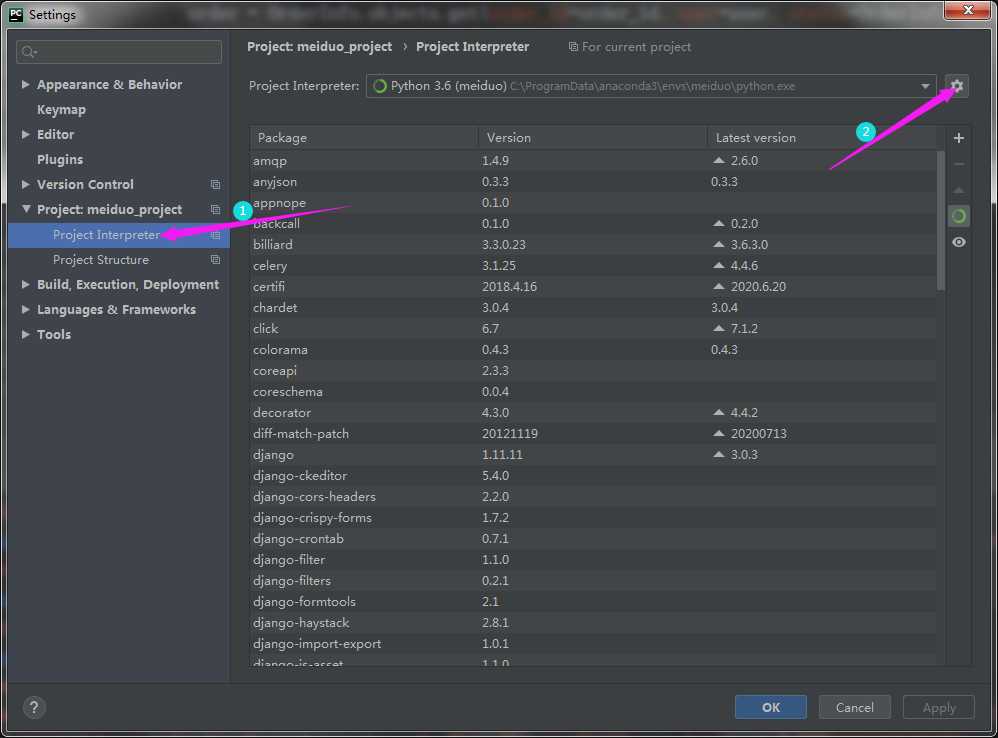
Task: Expand the Editor settings node
Action: (x=25, y=134)
